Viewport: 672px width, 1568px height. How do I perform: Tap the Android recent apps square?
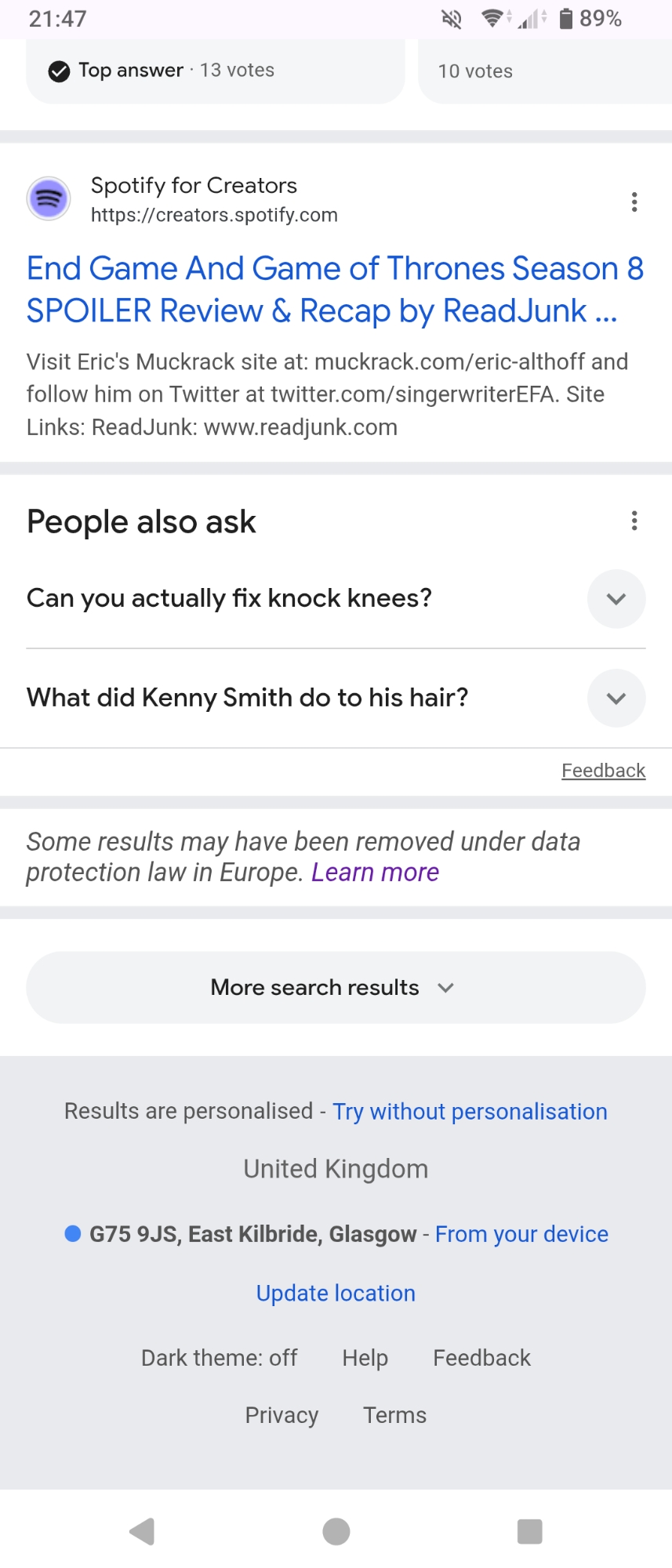(x=529, y=1531)
